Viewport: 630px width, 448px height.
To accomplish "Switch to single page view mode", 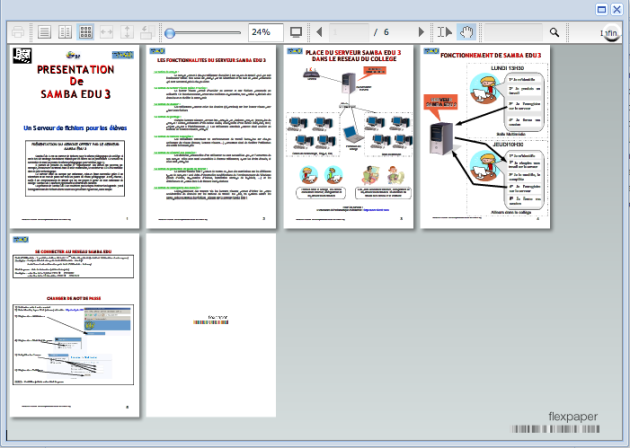I will pyautogui.click(x=45, y=32).
